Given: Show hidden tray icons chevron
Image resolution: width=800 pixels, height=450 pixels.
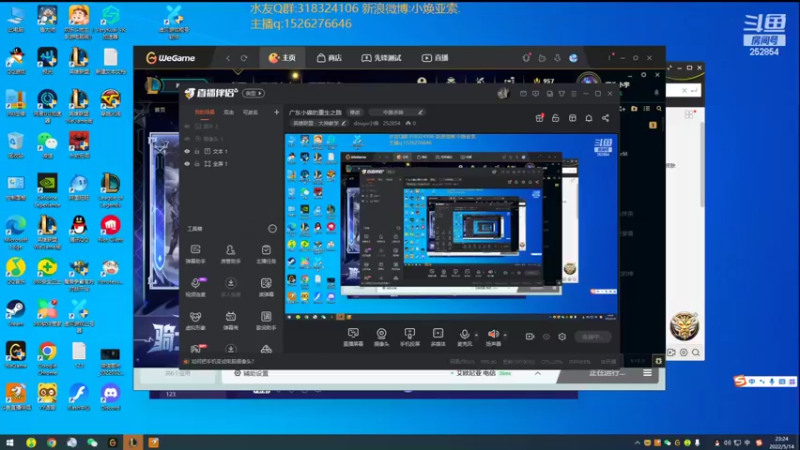Looking at the screenshot, I should (x=637, y=442).
